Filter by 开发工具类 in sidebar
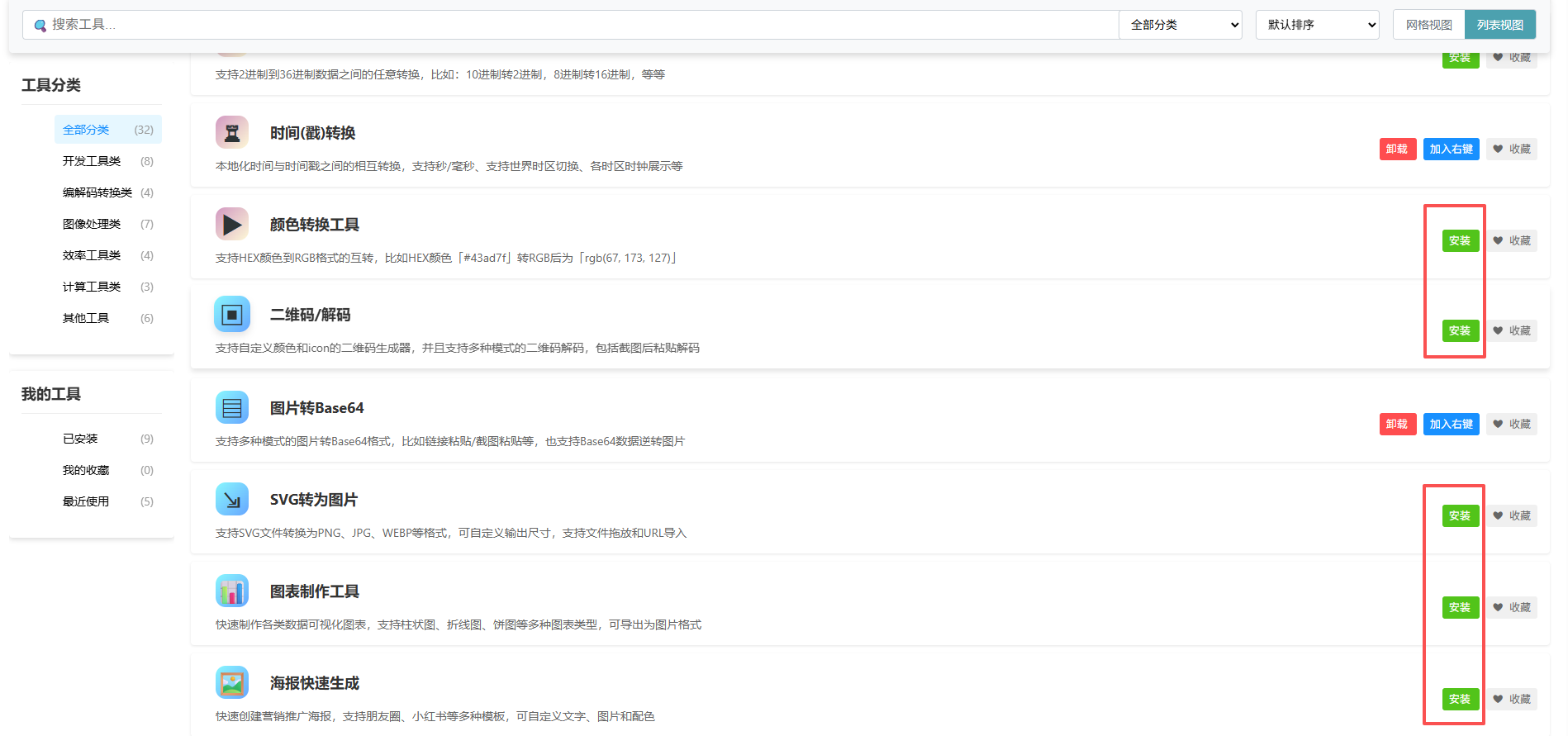Screen dimensions: 1568x736 92,161
